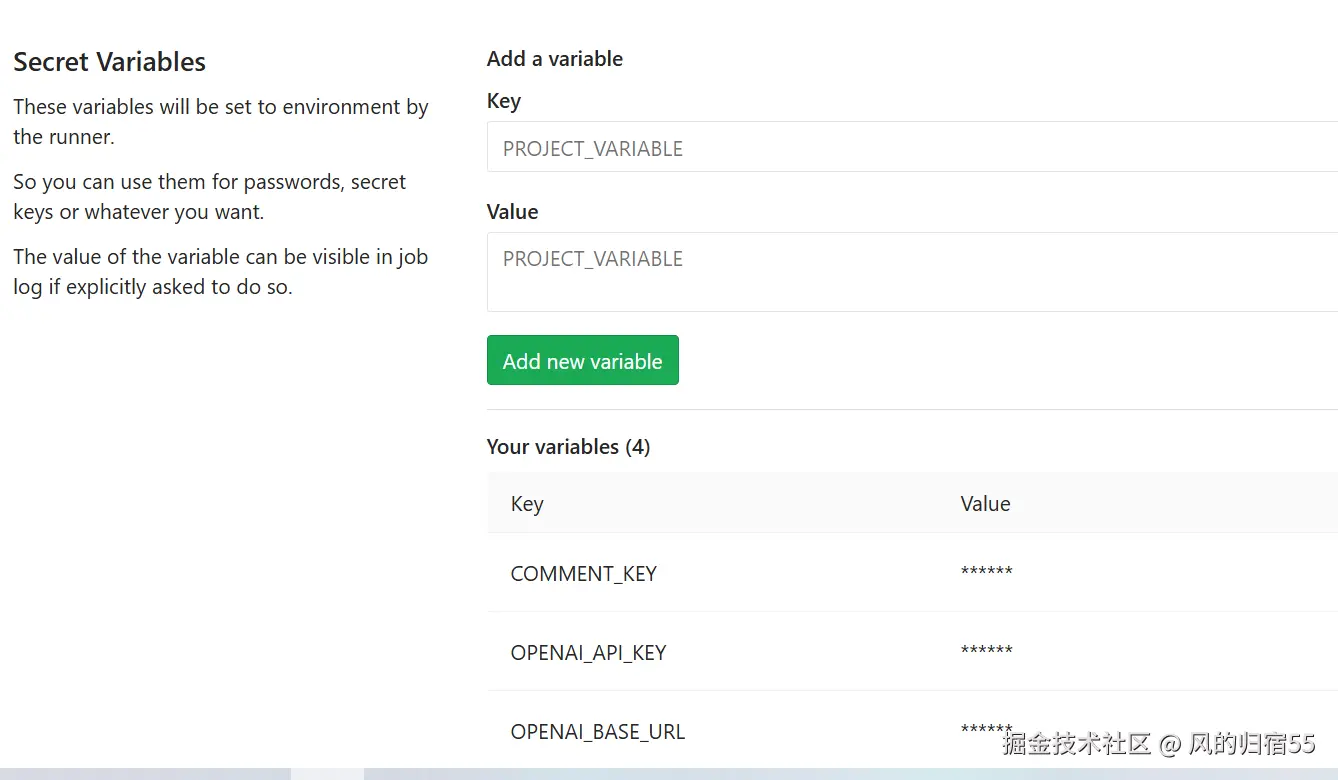Select the OPENAI_API_KEY variable name
Viewport: 1338px width, 780px height.
pyautogui.click(x=588, y=653)
